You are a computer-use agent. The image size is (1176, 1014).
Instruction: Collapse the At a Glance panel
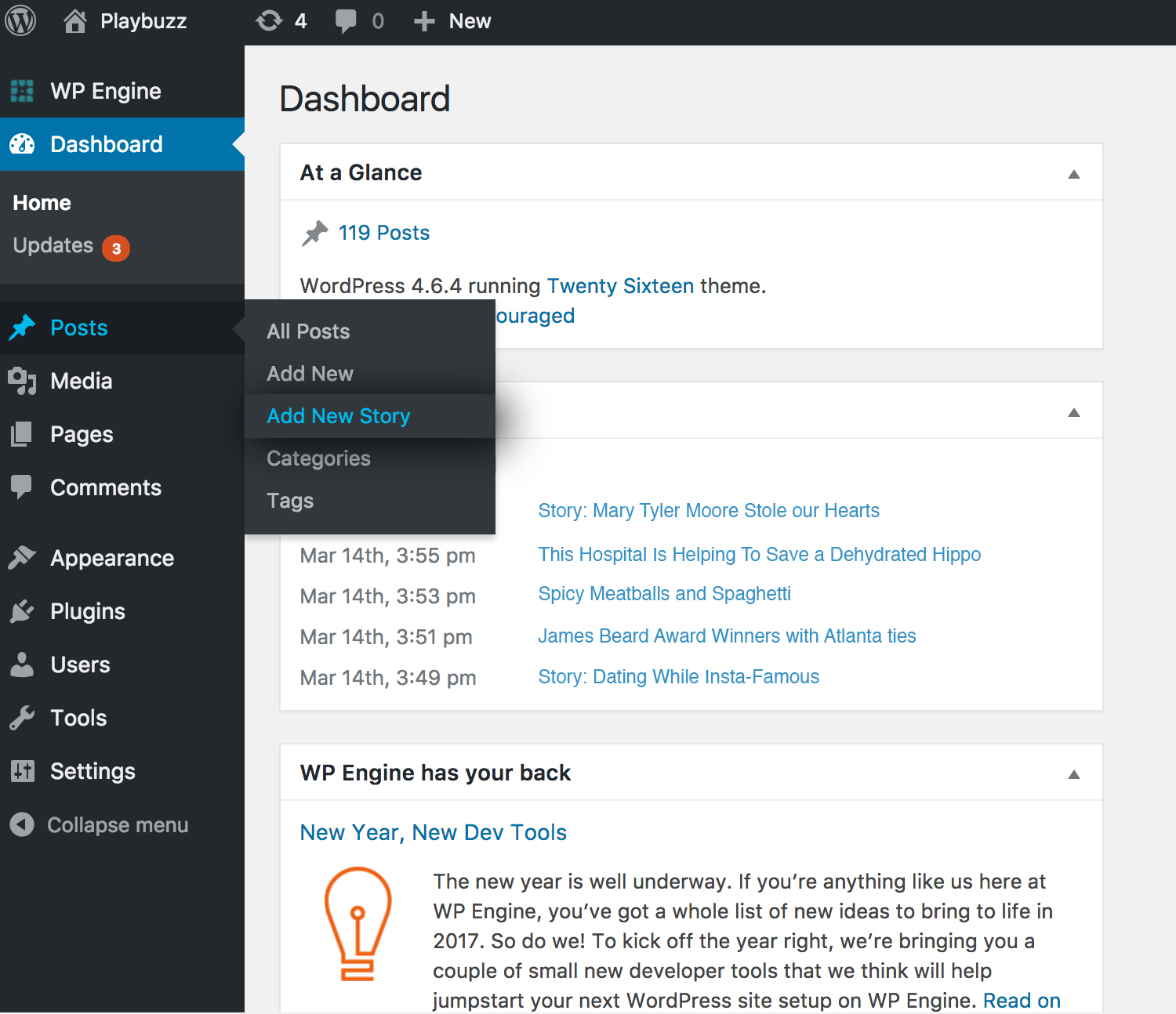tap(1073, 174)
